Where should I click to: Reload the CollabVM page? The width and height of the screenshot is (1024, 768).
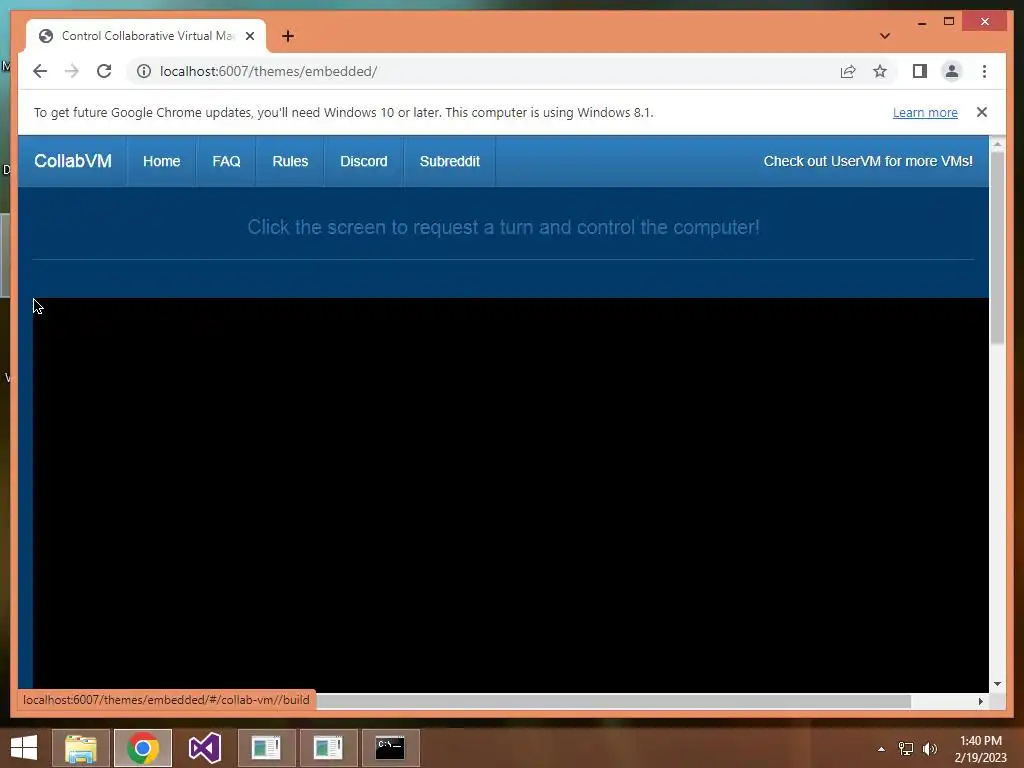(104, 71)
